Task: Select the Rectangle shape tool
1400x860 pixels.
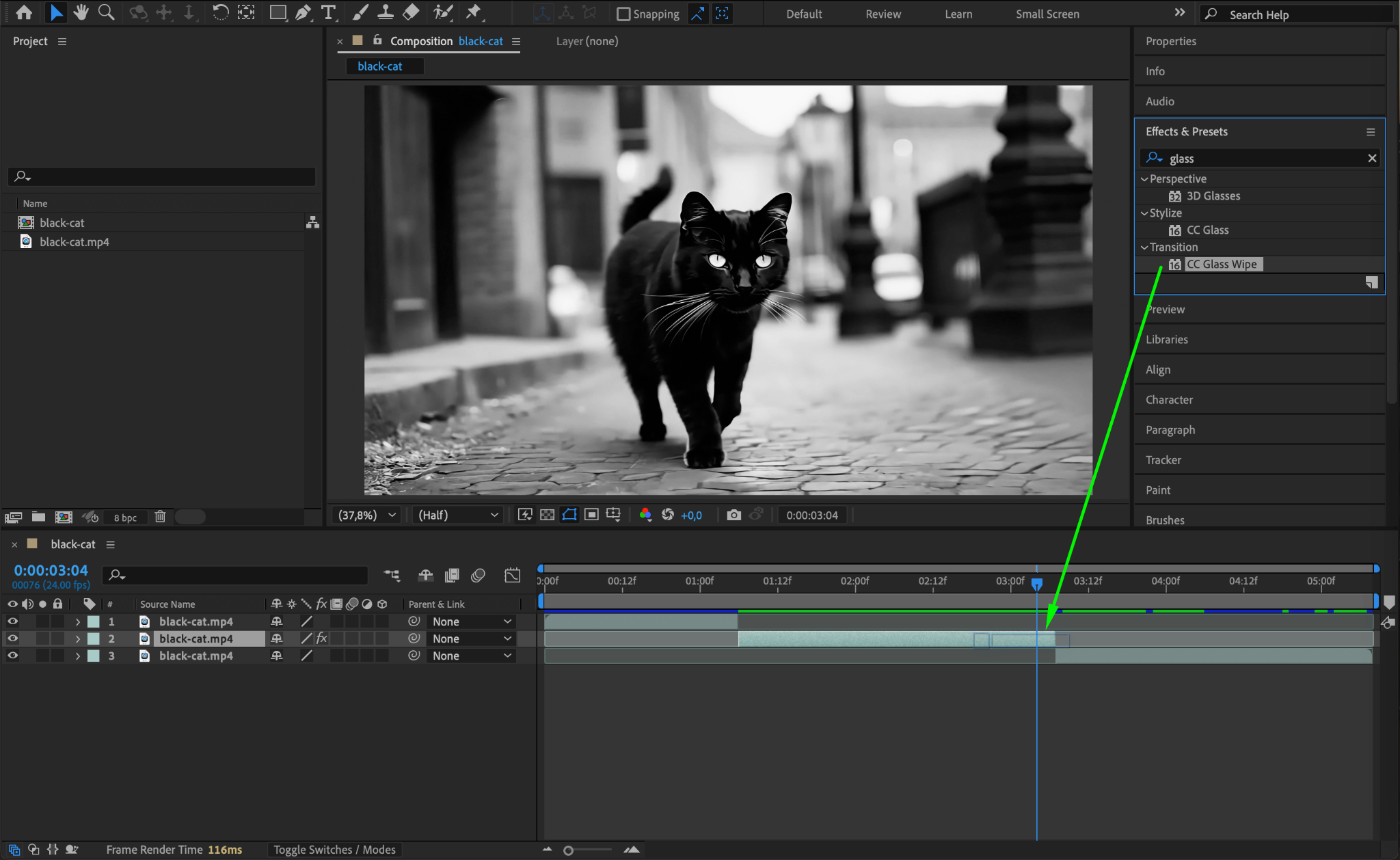Action: [x=278, y=12]
